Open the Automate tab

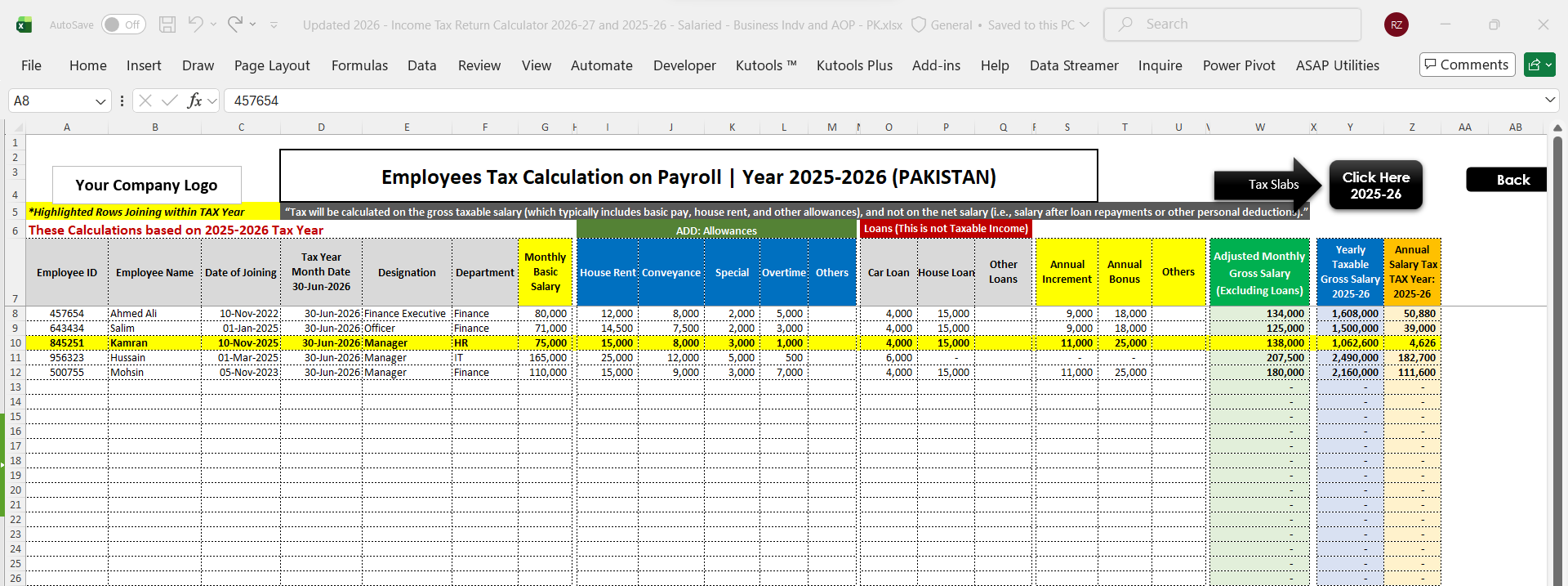[602, 65]
